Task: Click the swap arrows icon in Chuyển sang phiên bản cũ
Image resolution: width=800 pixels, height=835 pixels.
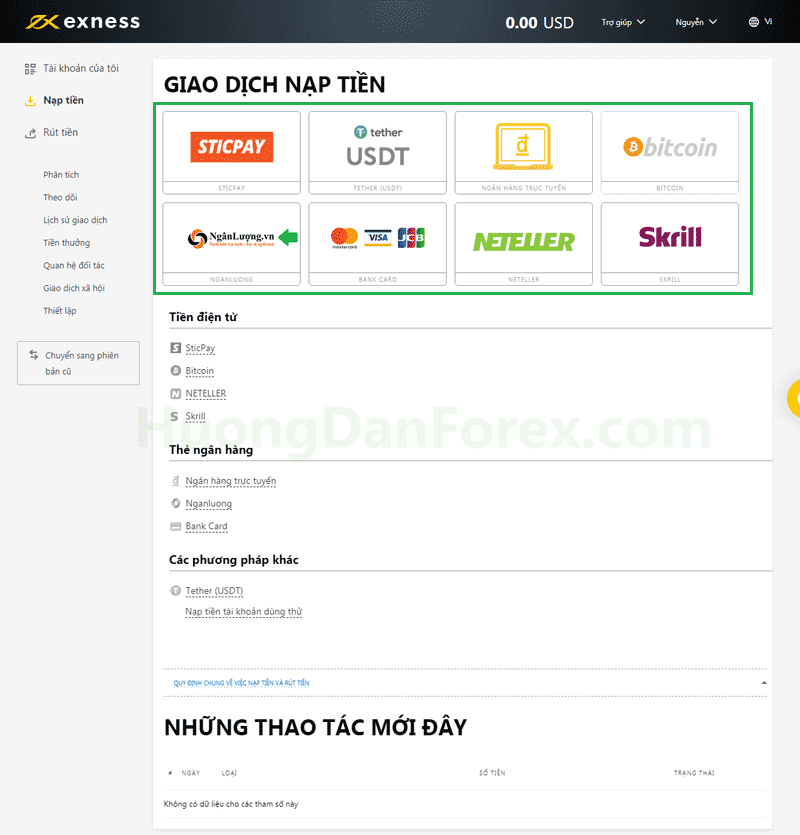Action: [34, 355]
